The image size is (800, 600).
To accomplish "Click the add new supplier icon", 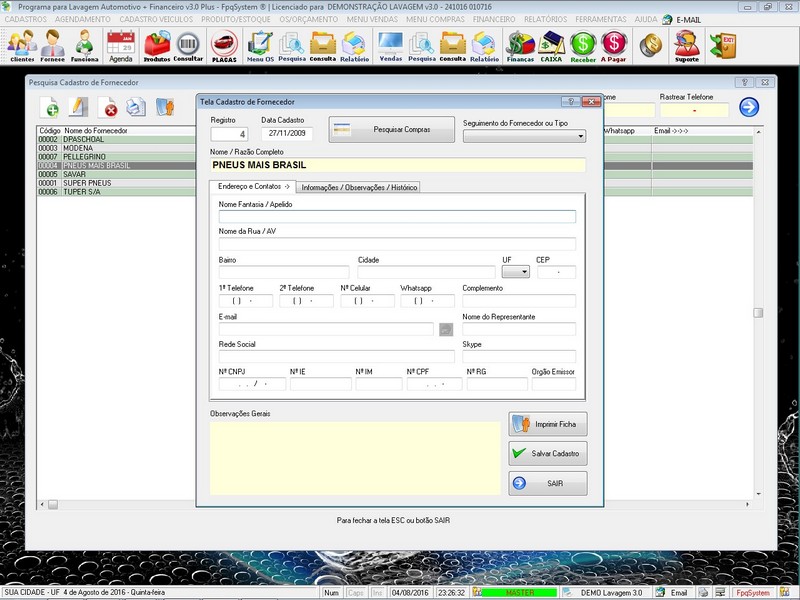I will pos(49,107).
